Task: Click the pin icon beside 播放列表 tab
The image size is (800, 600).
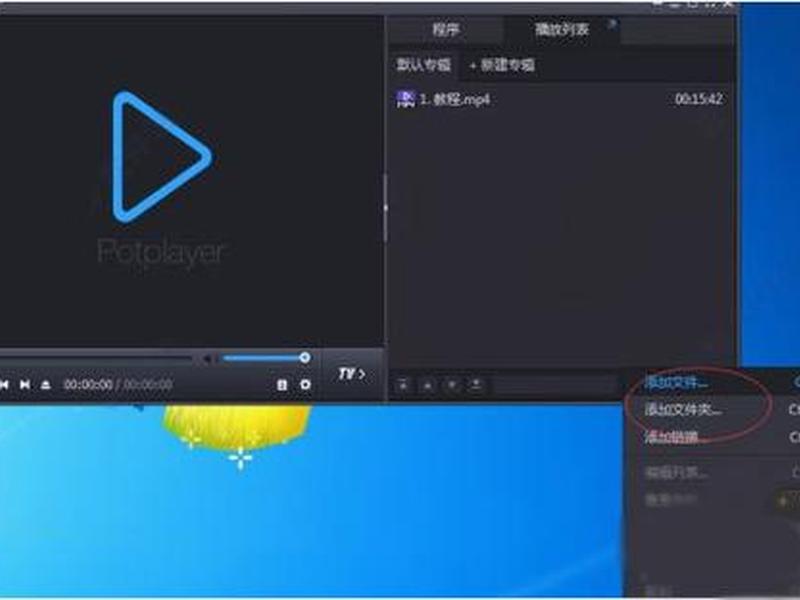Action: pyautogui.click(x=613, y=23)
